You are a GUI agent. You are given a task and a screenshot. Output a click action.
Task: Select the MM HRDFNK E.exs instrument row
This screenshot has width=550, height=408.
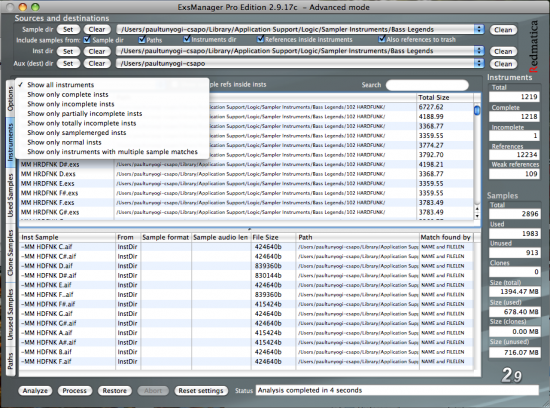pos(246,183)
